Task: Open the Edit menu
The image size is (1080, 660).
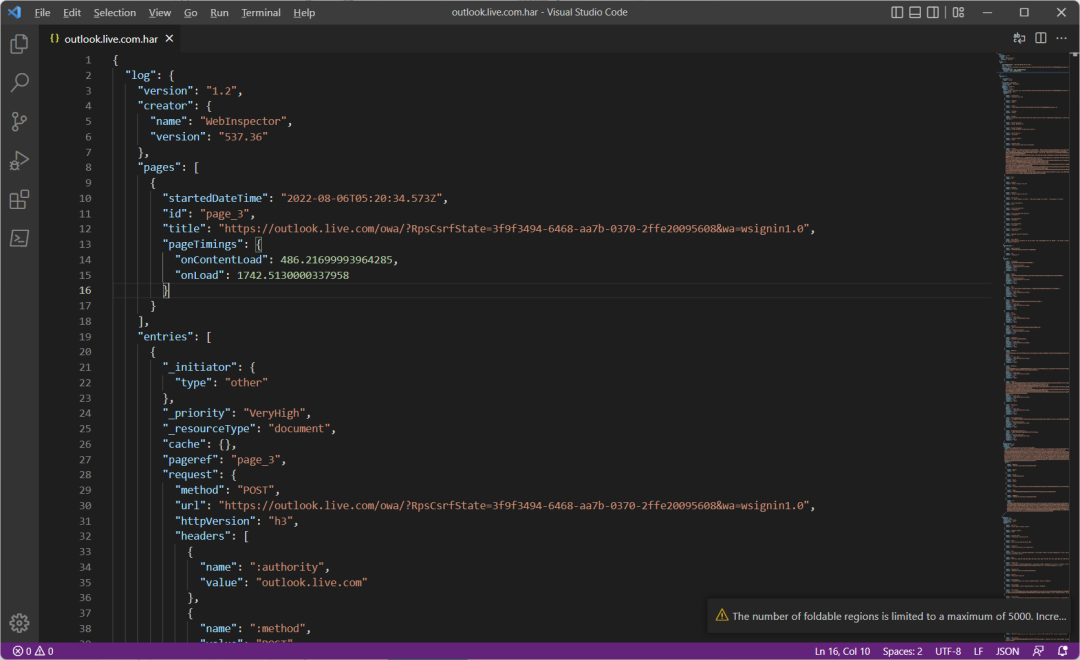Action: 72,12
